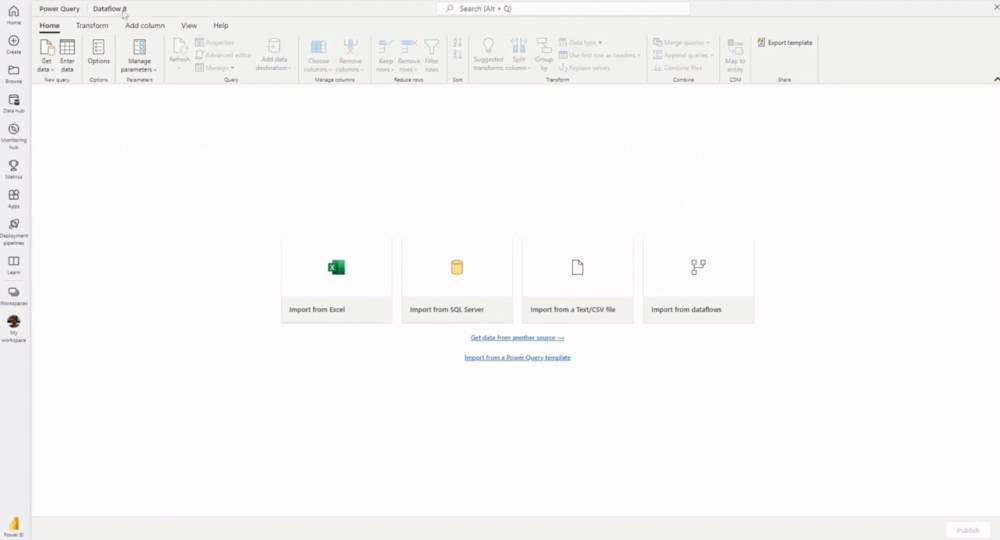This screenshot has width=1000, height=540.
Task: Click the Power Query title label
Action: click(x=59, y=9)
